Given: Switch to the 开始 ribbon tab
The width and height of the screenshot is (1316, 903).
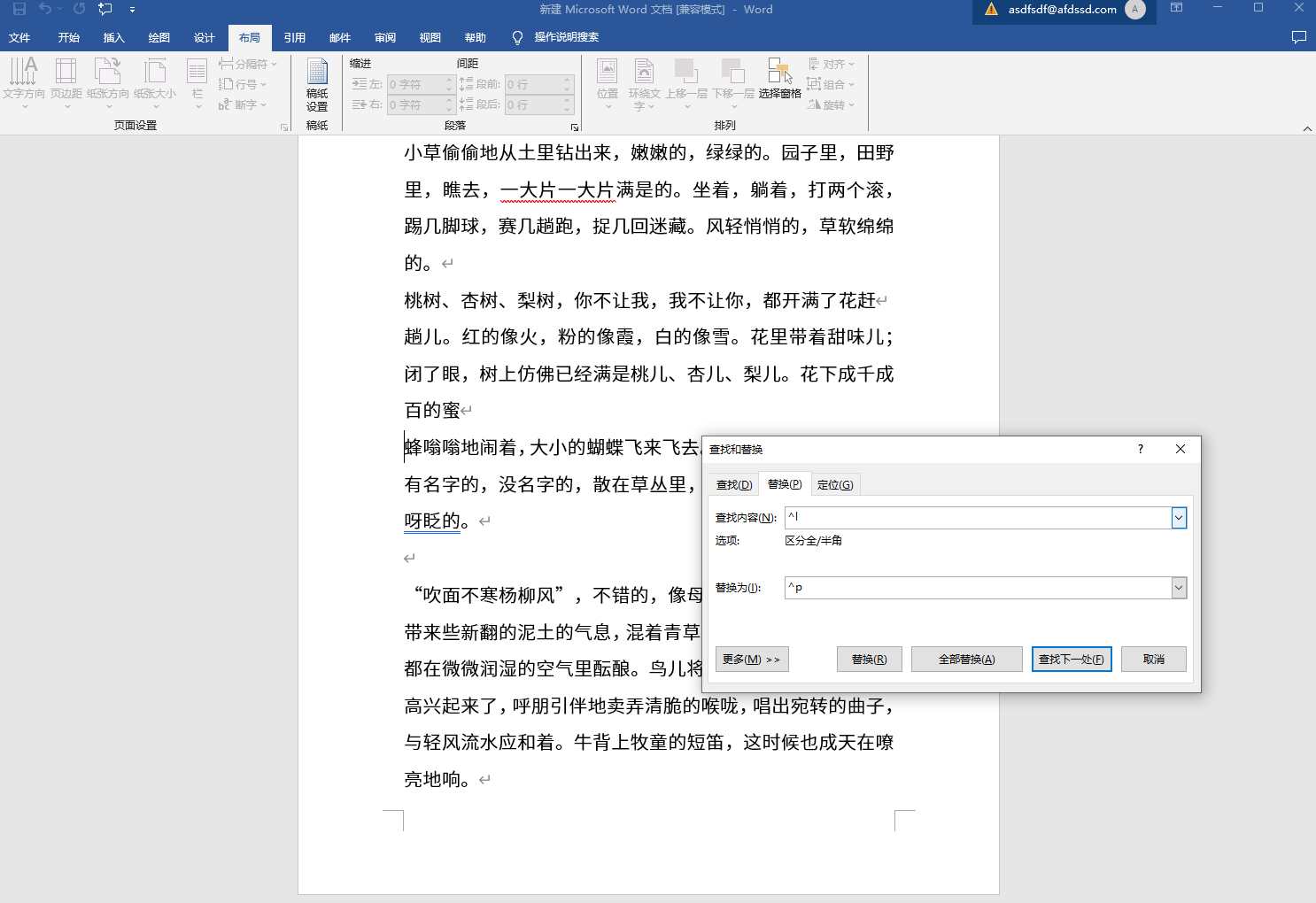Looking at the screenshot, I should [69, 37].
